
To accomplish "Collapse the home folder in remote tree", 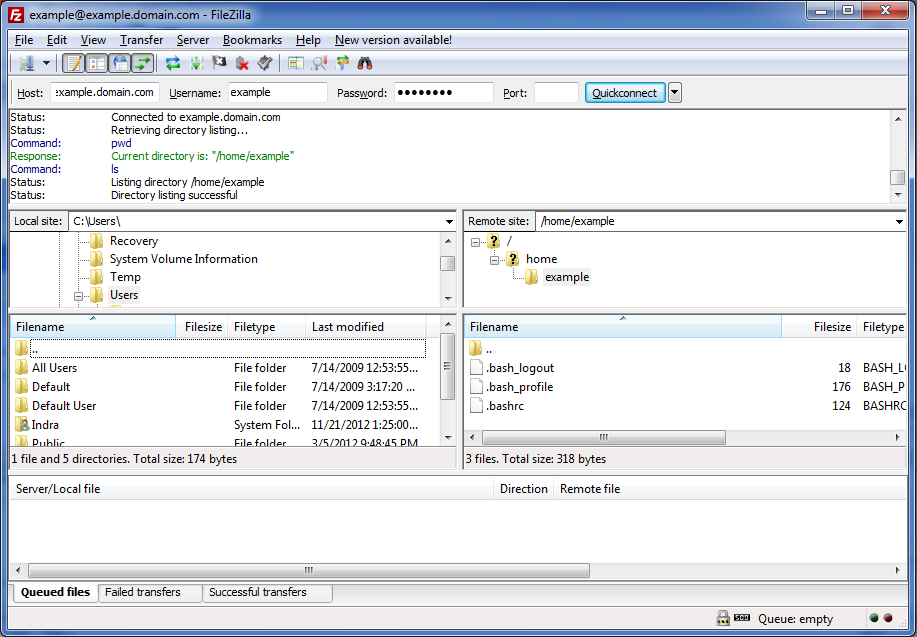I will [495, 259].
